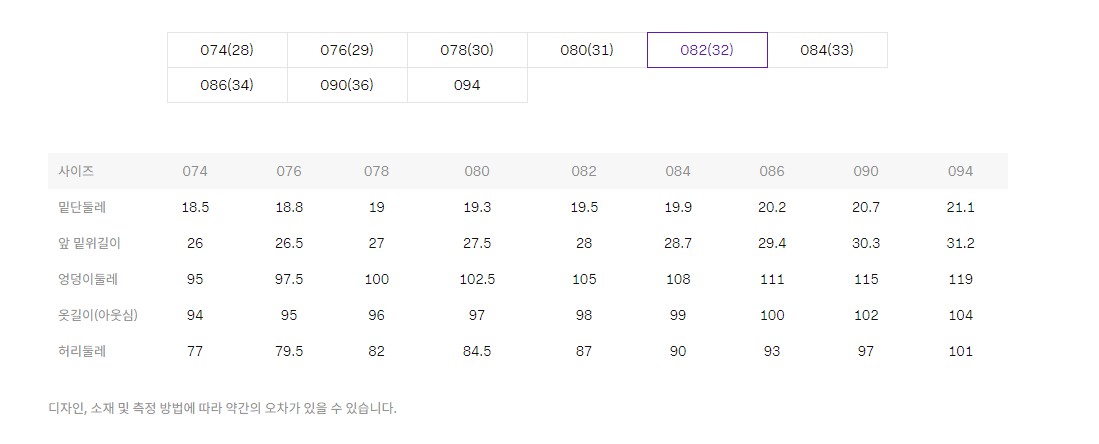
Task: Select size option 084(33)
Action: point(827,50)
